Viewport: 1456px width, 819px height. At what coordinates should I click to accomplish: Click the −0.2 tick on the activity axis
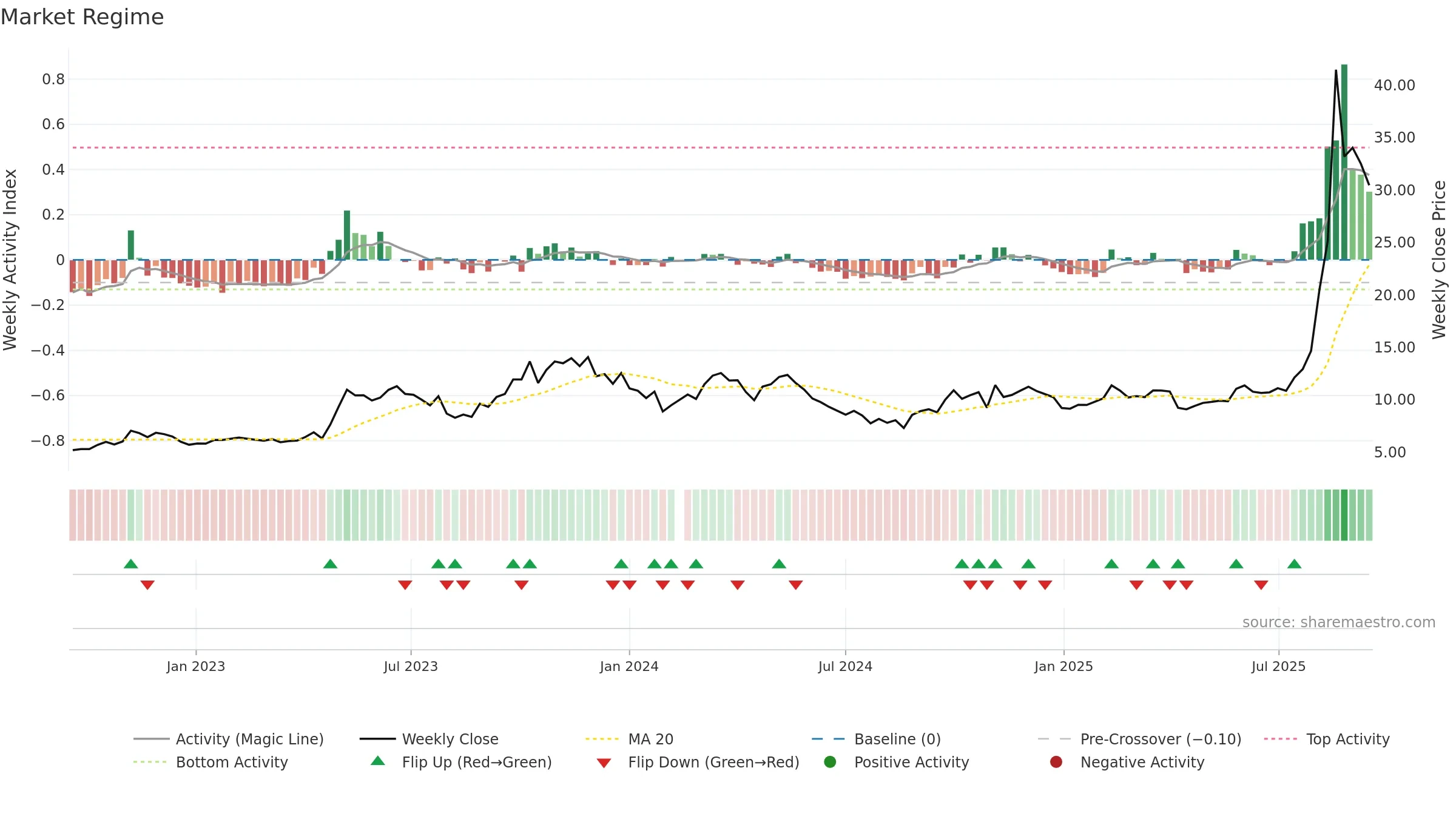(x=48, y=305)
